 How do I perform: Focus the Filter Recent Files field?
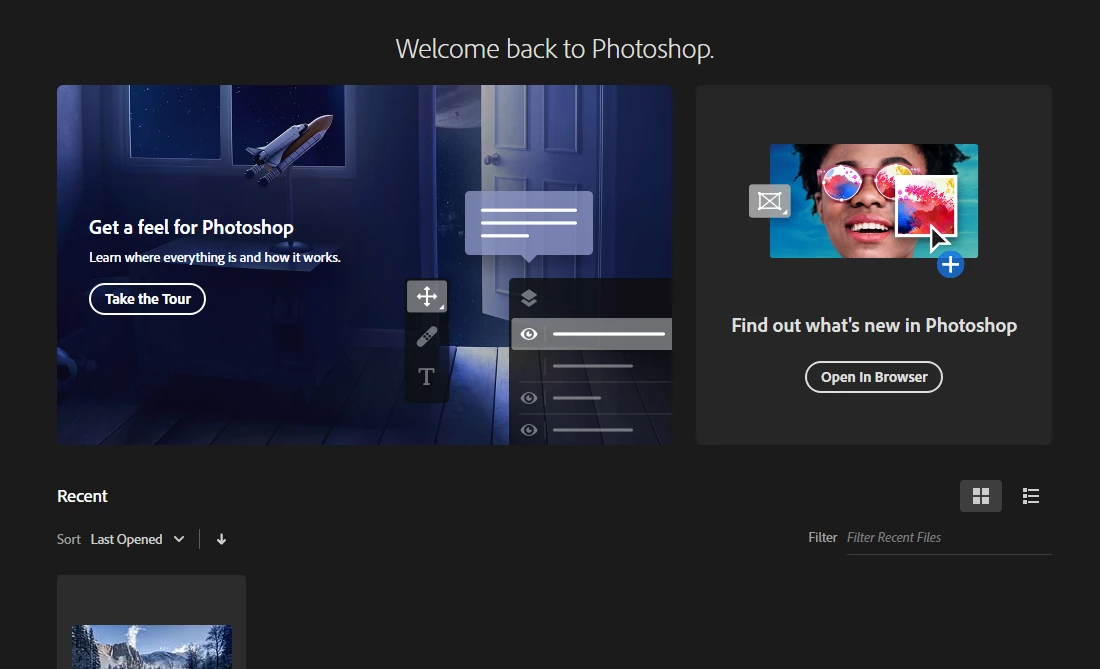click(x=948, y=538)
